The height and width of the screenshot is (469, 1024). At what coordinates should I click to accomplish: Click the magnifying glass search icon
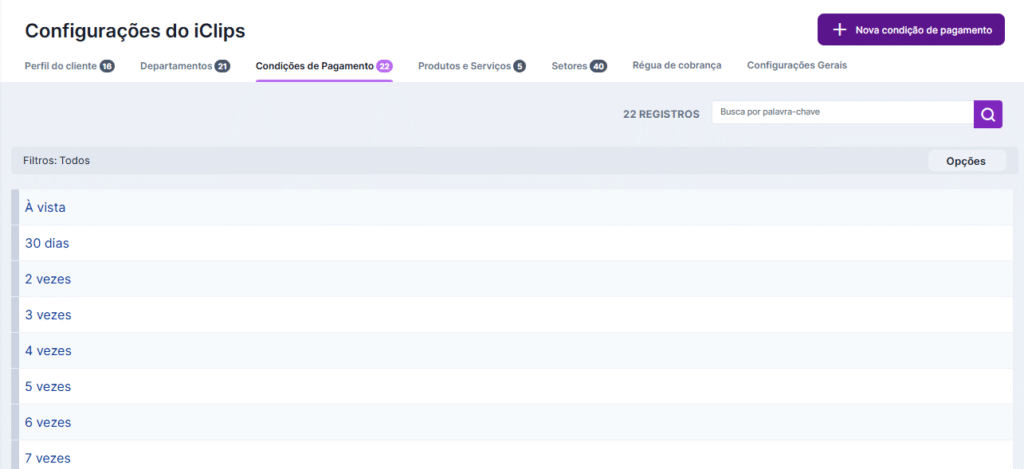[988, 114]
